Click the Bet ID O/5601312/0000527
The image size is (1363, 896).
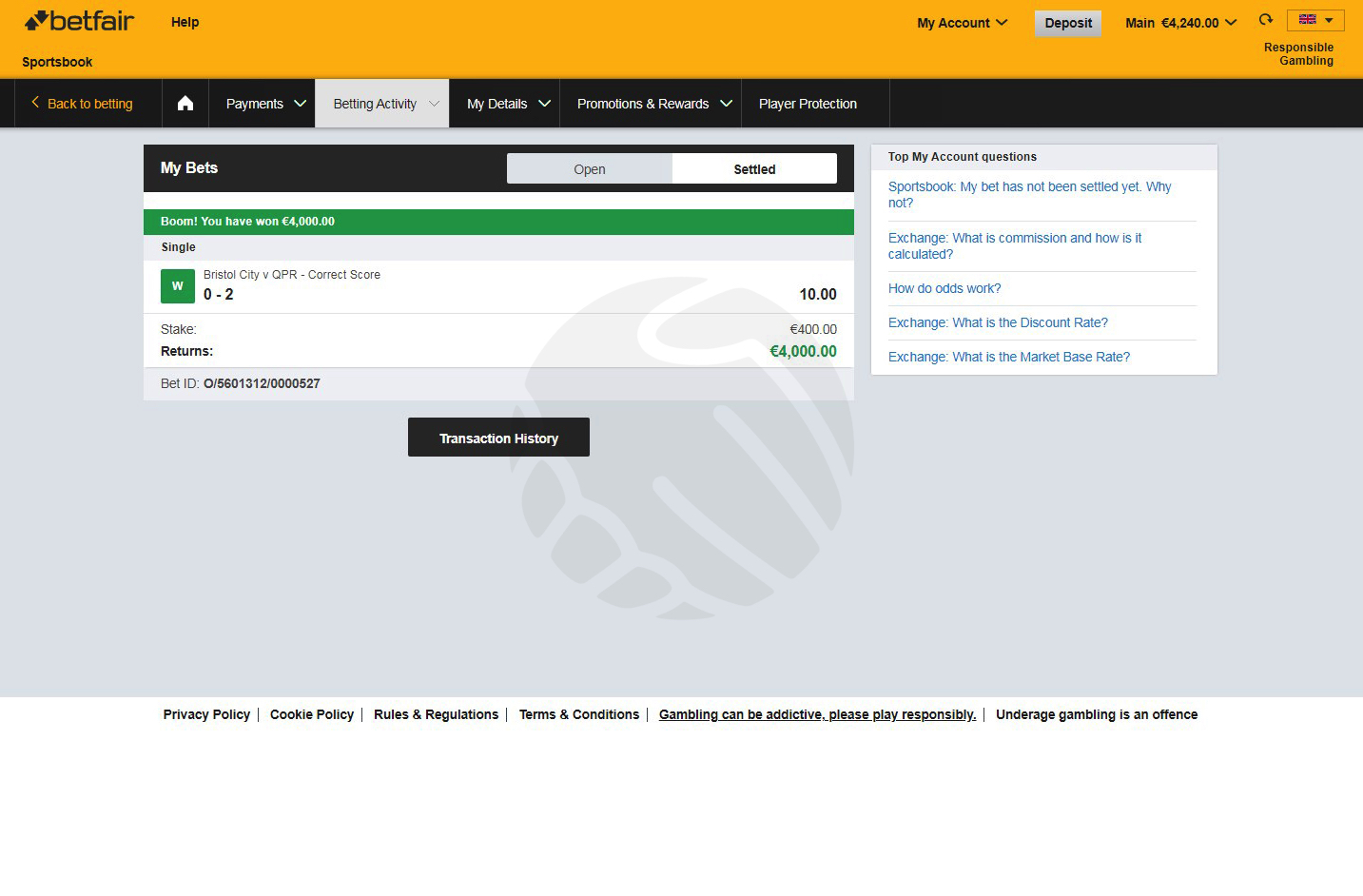point(262,383)
